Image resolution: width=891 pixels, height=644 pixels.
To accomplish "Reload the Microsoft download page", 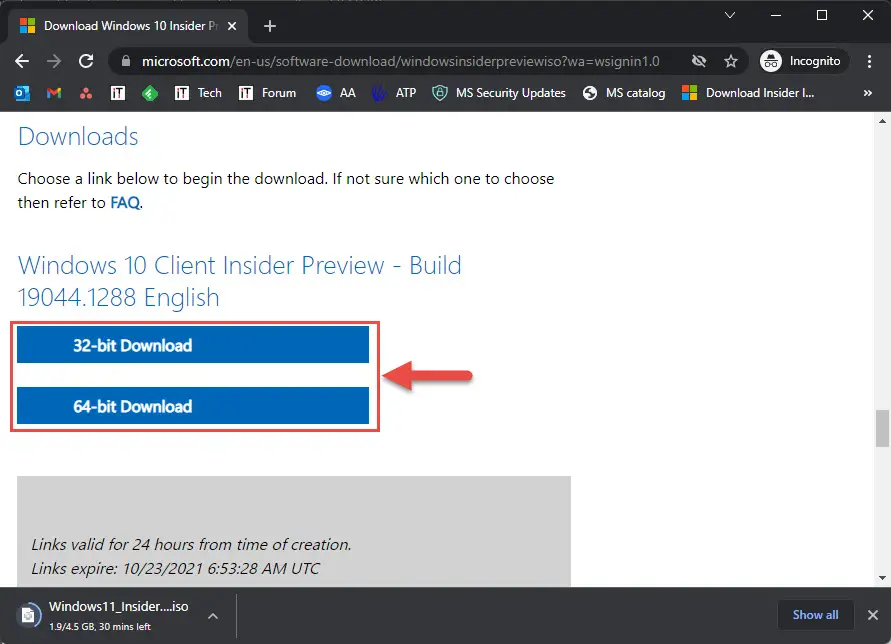I will (86, 61).
